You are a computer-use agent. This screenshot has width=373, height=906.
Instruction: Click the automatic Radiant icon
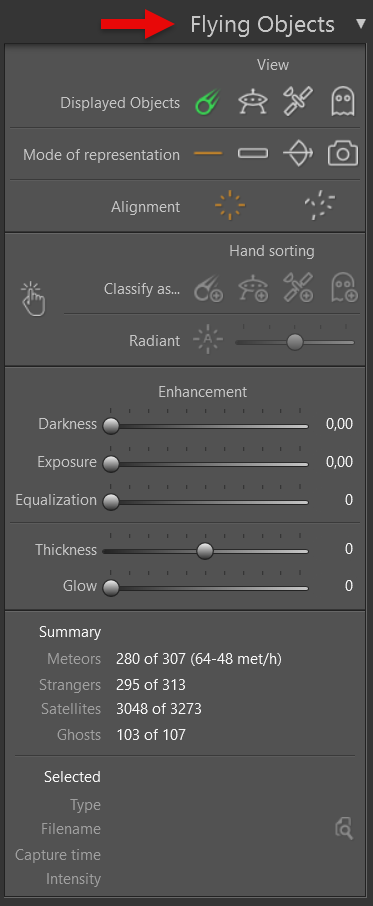pos(208,340)
